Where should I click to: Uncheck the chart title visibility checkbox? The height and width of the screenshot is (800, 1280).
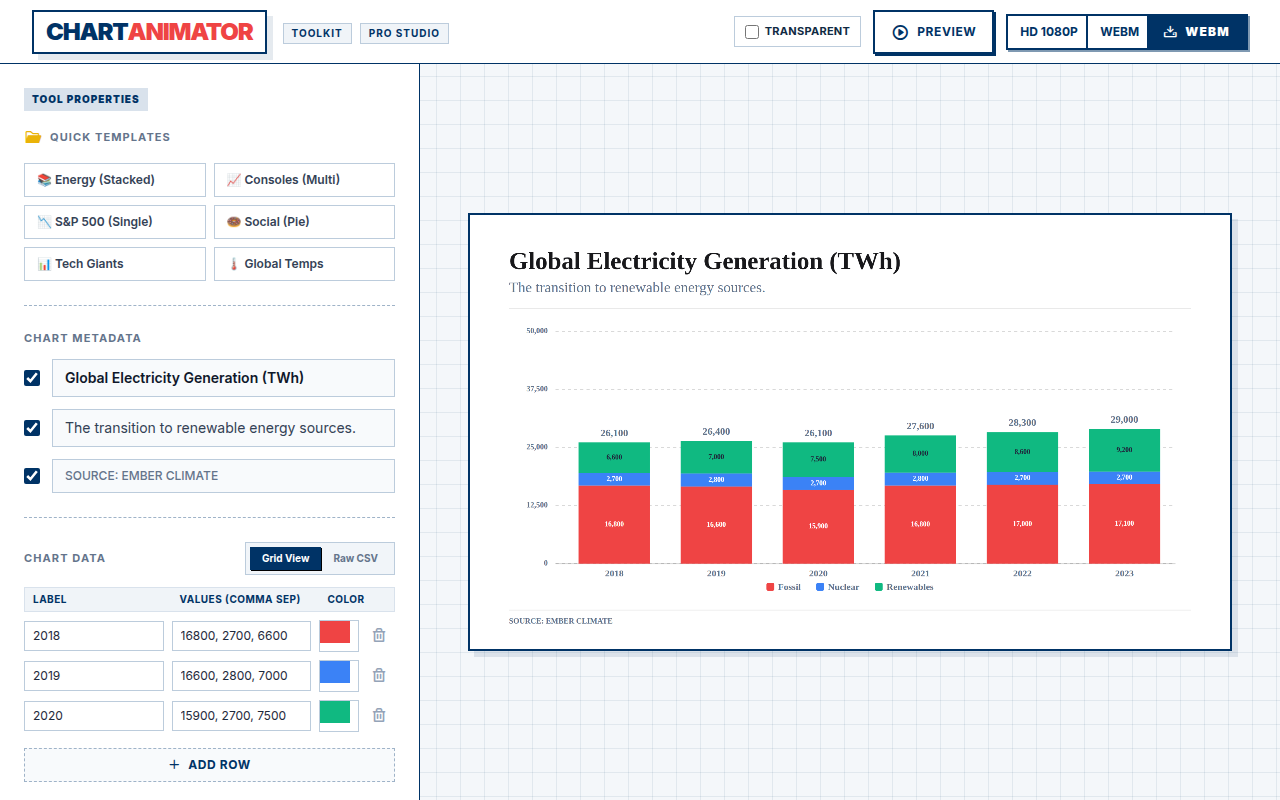coord(32,378)
